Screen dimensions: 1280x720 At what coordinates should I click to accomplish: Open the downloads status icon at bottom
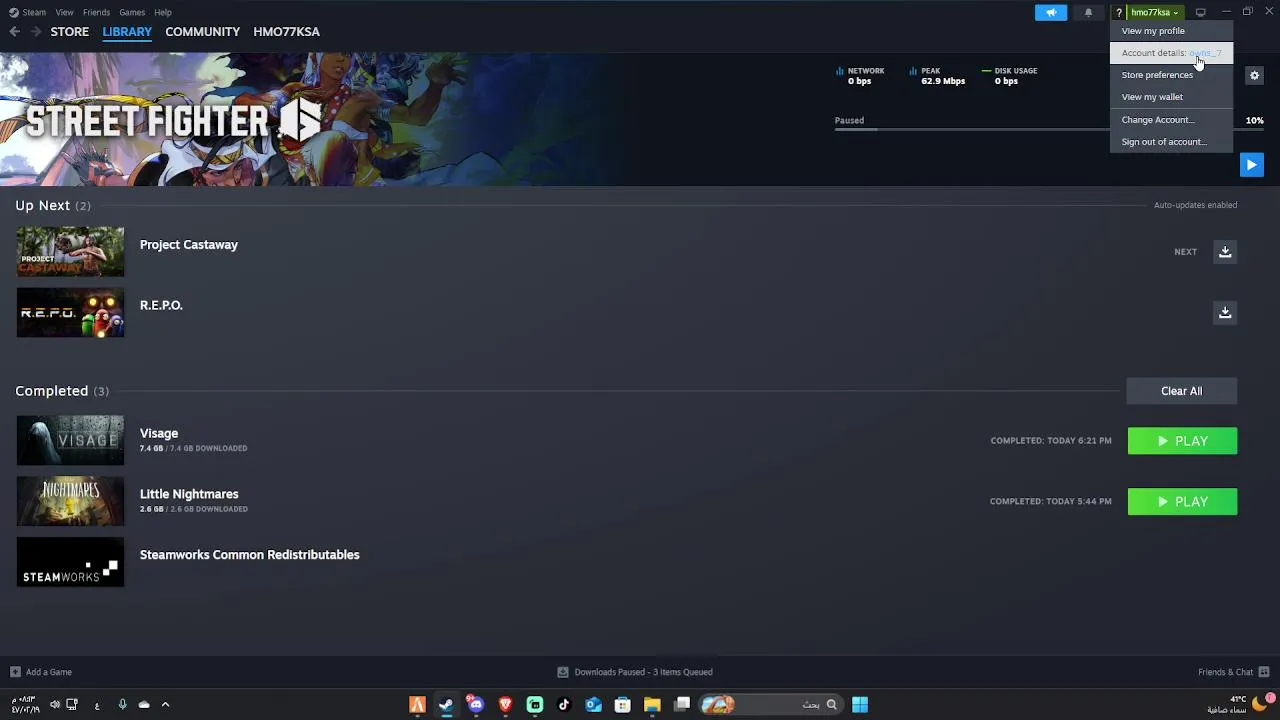(x=563, y=672)
